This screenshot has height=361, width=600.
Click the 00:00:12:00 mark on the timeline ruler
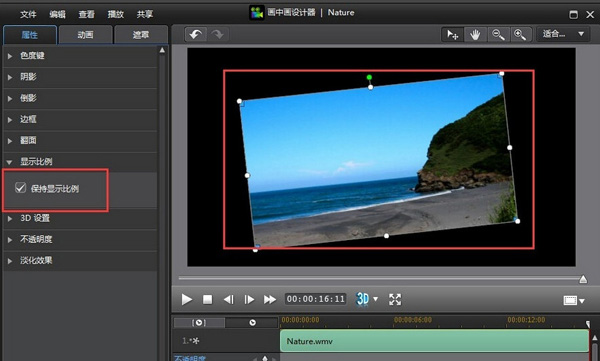pos(526,320)
